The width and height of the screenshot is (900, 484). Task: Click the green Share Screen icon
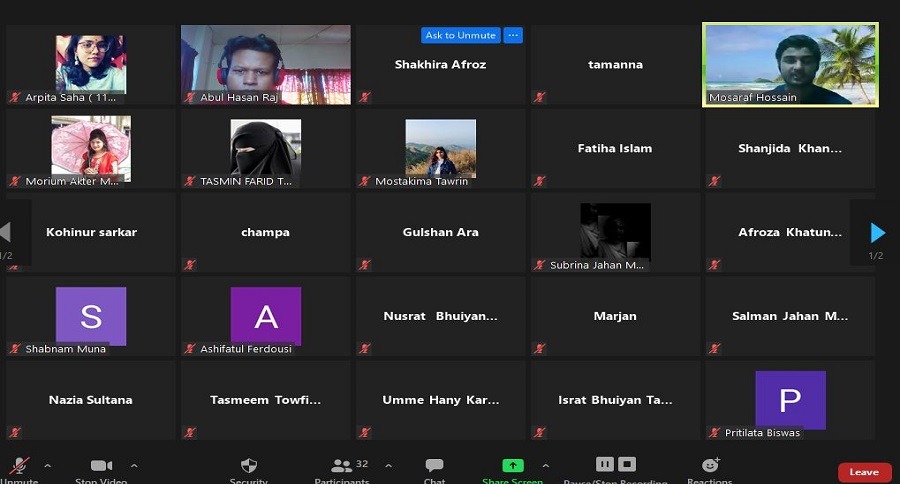point(512,466)
